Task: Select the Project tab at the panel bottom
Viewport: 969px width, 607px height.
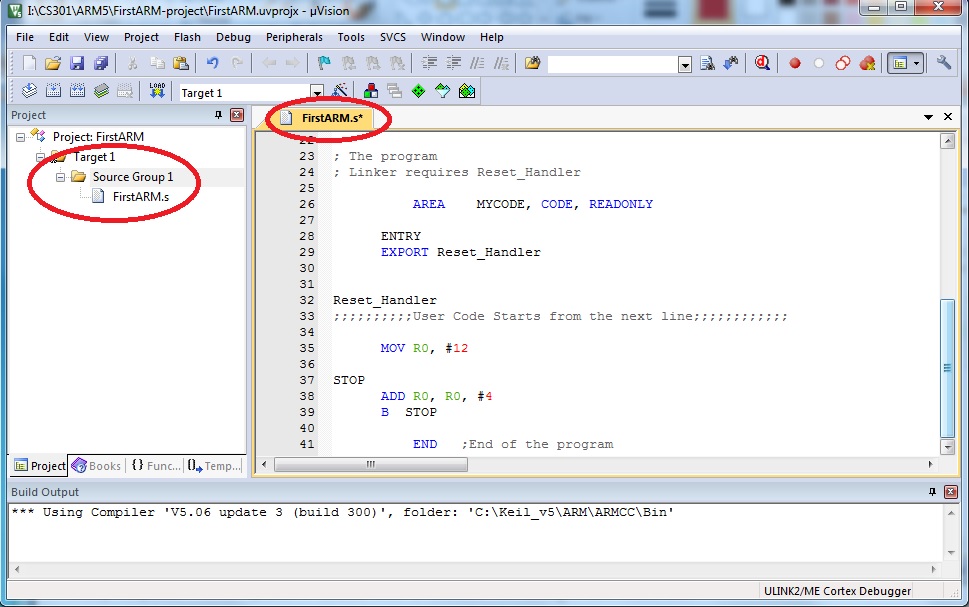Action: click(39, 465)
